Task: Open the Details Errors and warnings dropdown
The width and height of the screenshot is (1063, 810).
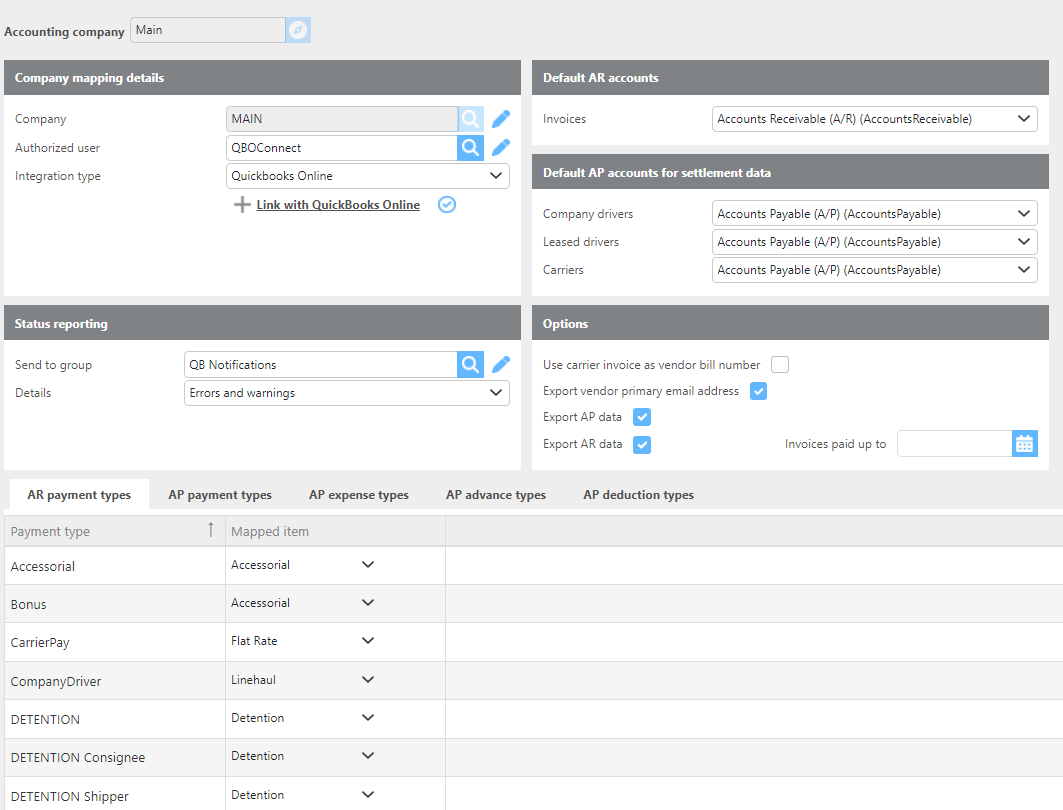Action: pyautogui.click(x=347, y=393)
